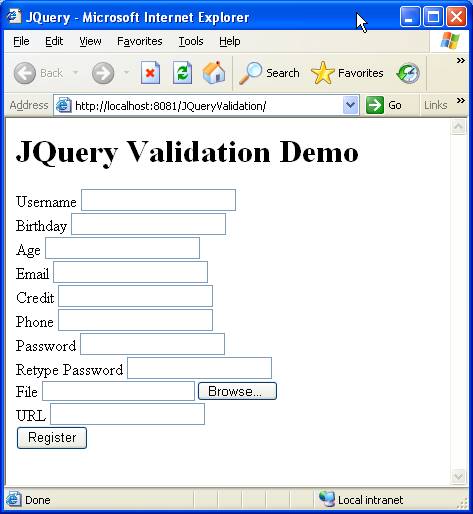Refresh the page with green arrows icon
Image resolution: width=473 pixels, height=514 pixels.
[x=182, y=73]
